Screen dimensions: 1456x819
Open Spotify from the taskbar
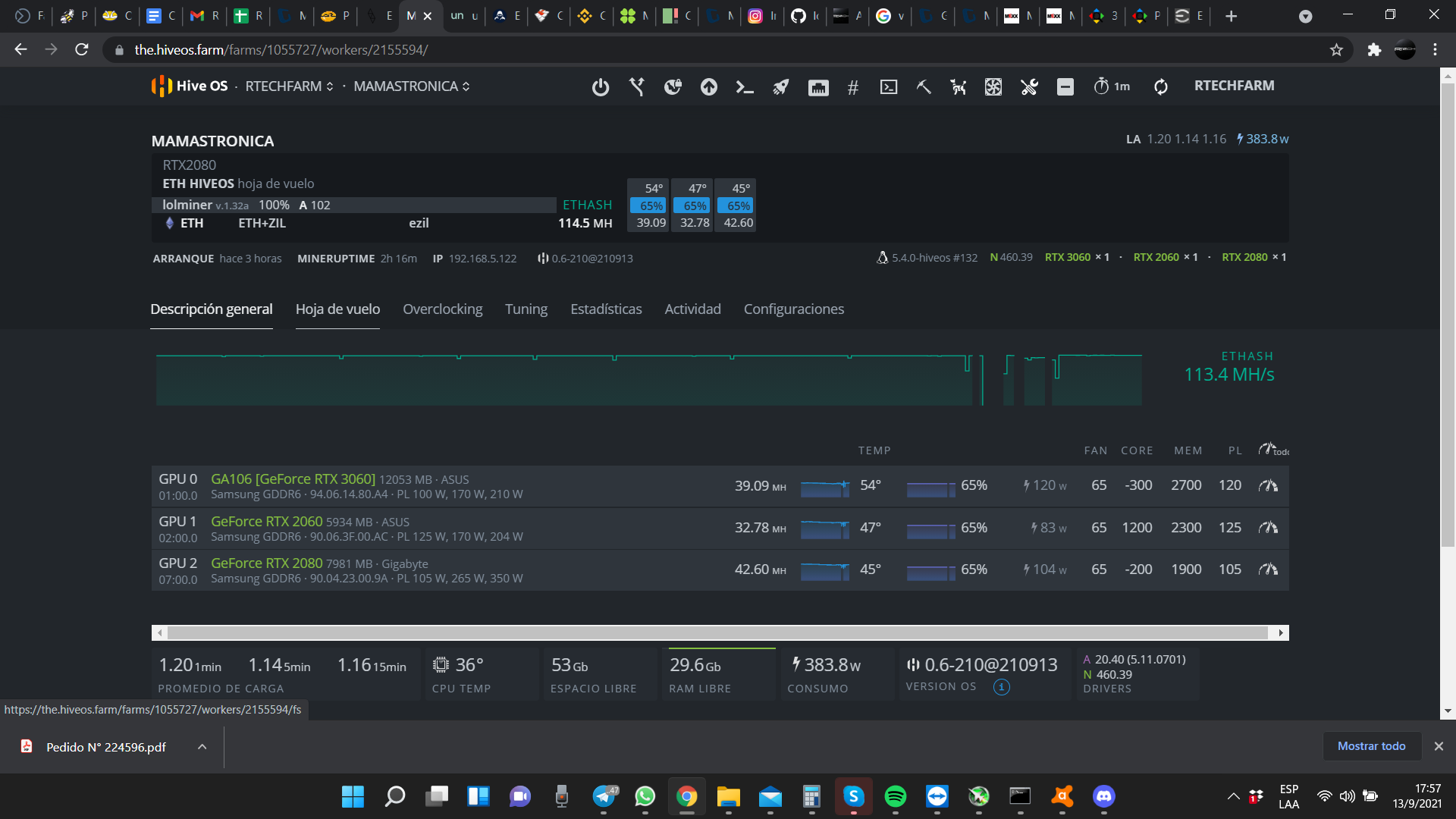(895, 796)
